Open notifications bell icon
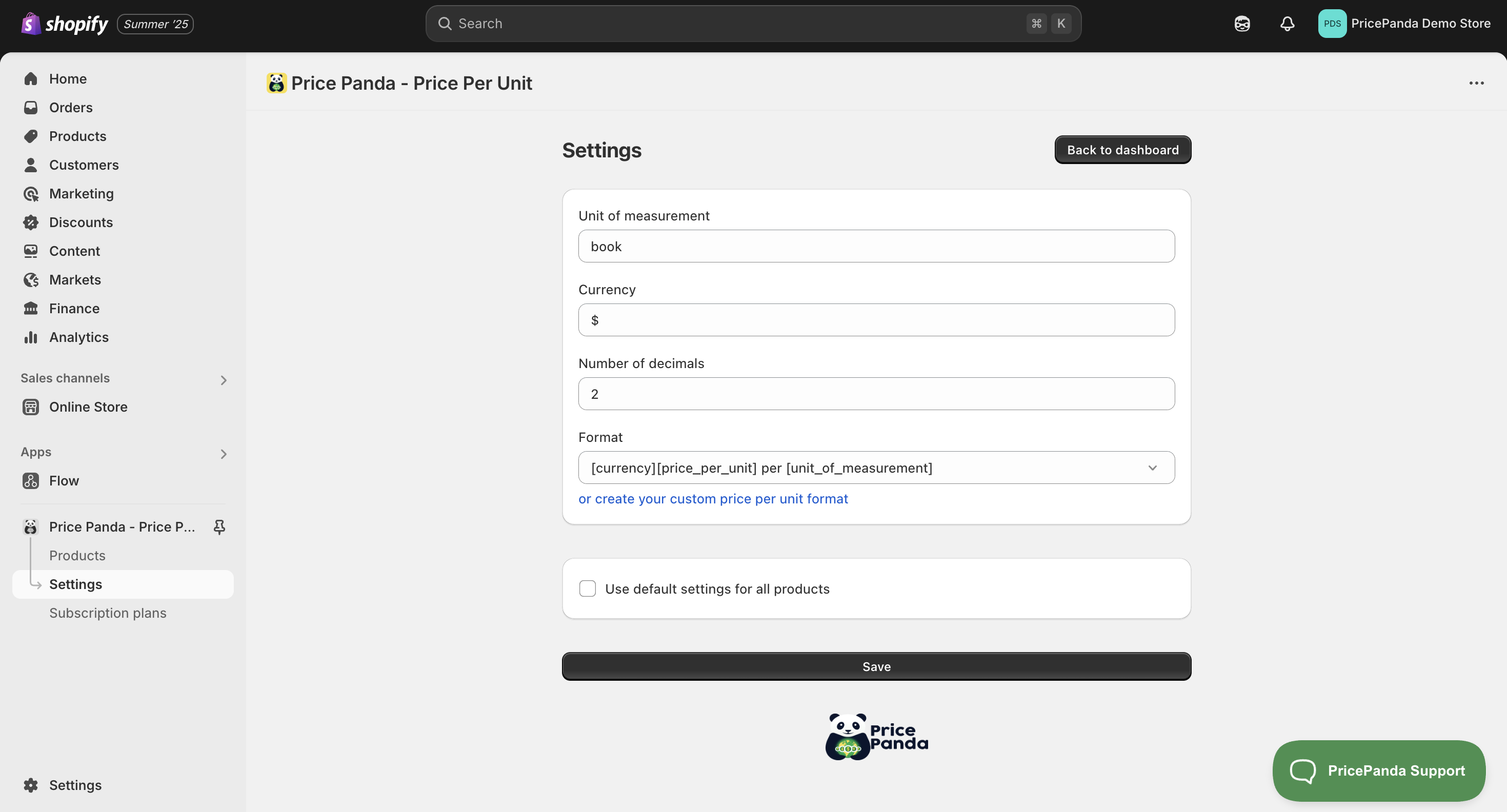The height and width of the screenshot is (812, 1507). pos(1287,24)
